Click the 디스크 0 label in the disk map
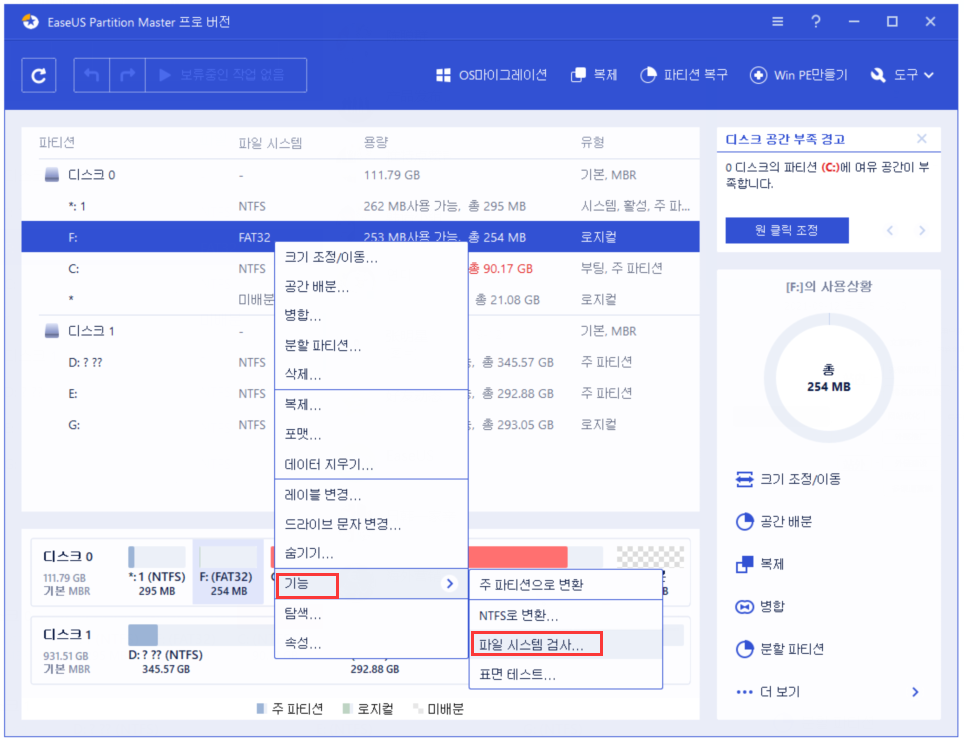 pos(68,557)
